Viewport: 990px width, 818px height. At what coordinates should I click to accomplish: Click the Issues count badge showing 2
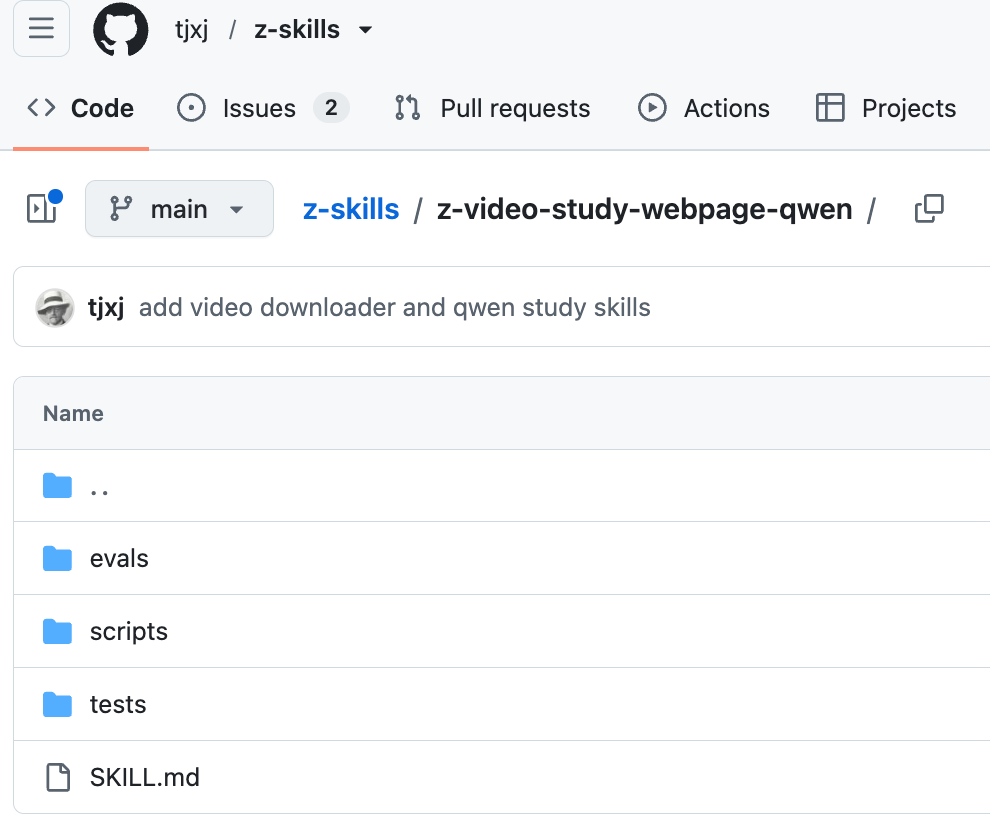coord(331,108)
